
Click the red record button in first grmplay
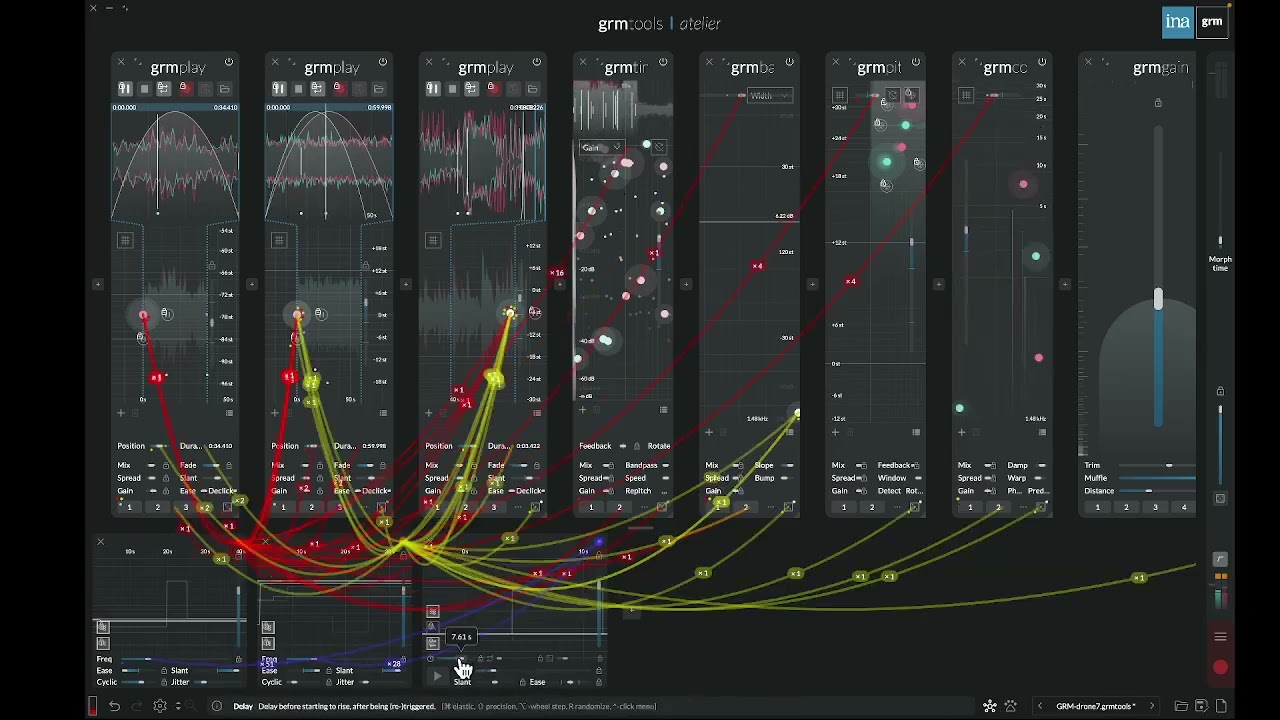pos(184,88)
